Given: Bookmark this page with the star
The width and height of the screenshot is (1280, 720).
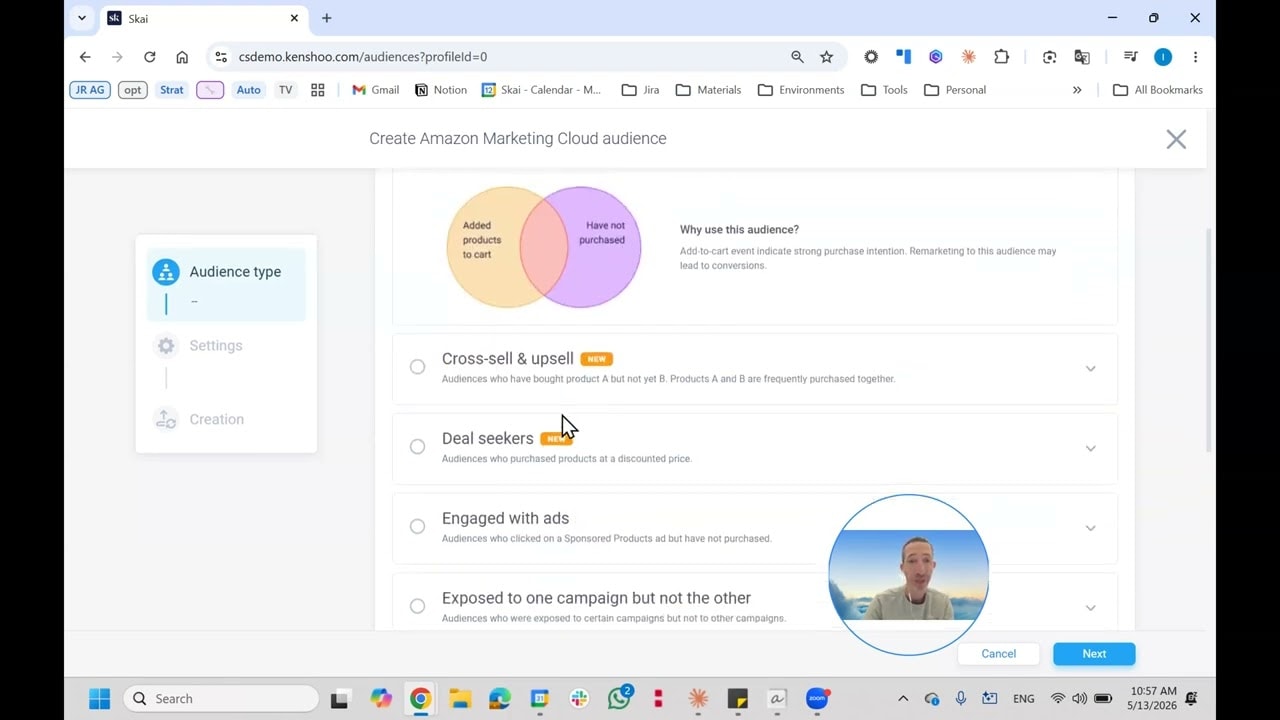Looking at the screenshot, I should pos(826,57).
